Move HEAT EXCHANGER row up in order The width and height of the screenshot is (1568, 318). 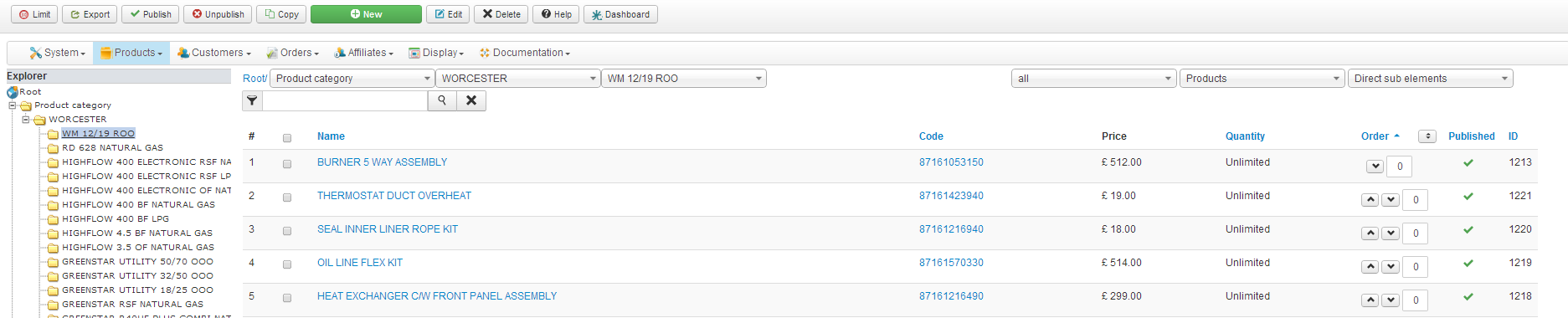tap(1370, 300)
